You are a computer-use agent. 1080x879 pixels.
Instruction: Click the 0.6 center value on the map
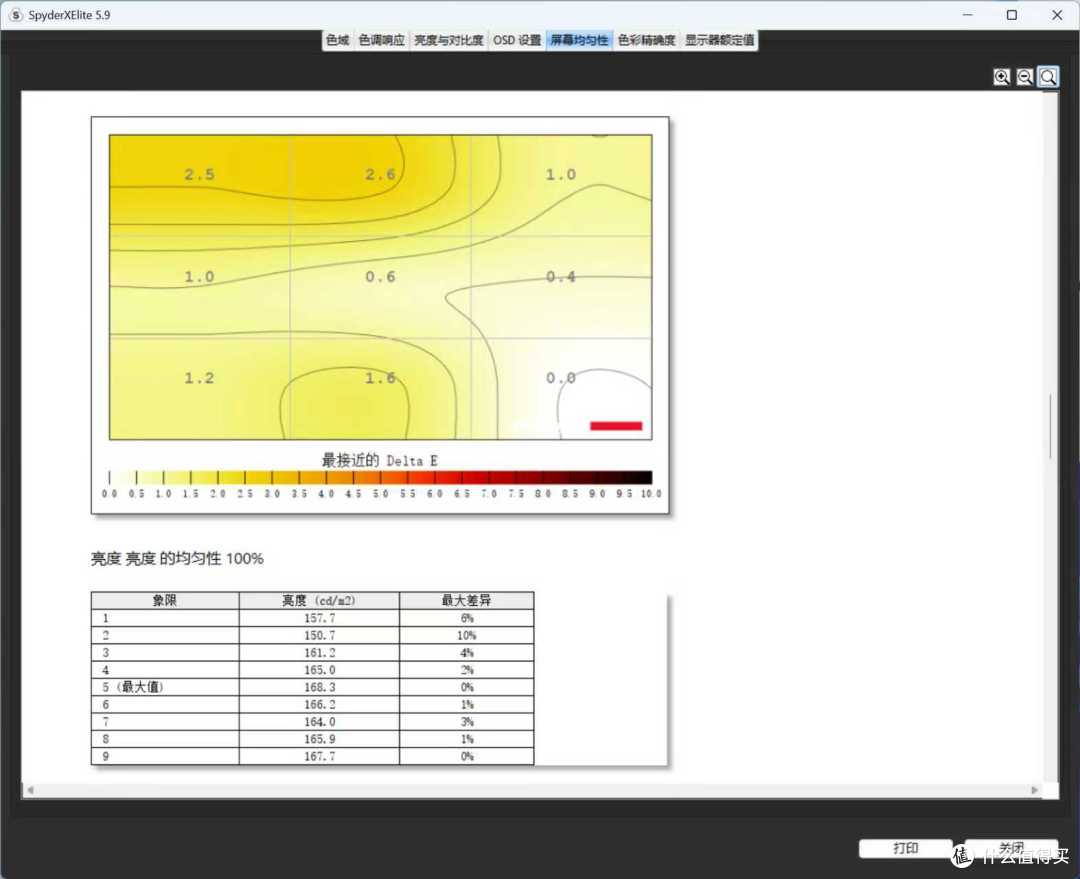[x=380, y=276]
